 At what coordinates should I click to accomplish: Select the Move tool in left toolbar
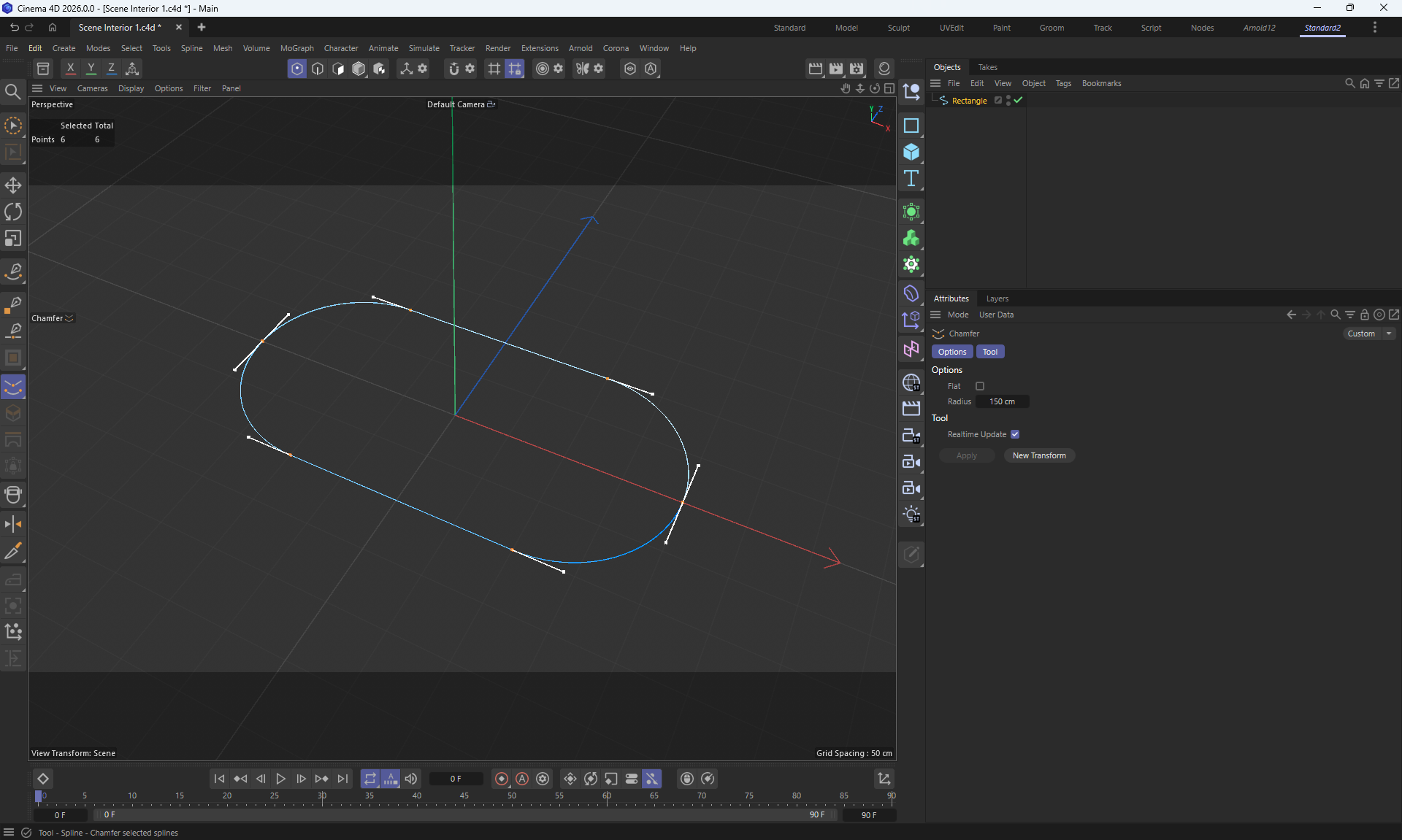13,185
